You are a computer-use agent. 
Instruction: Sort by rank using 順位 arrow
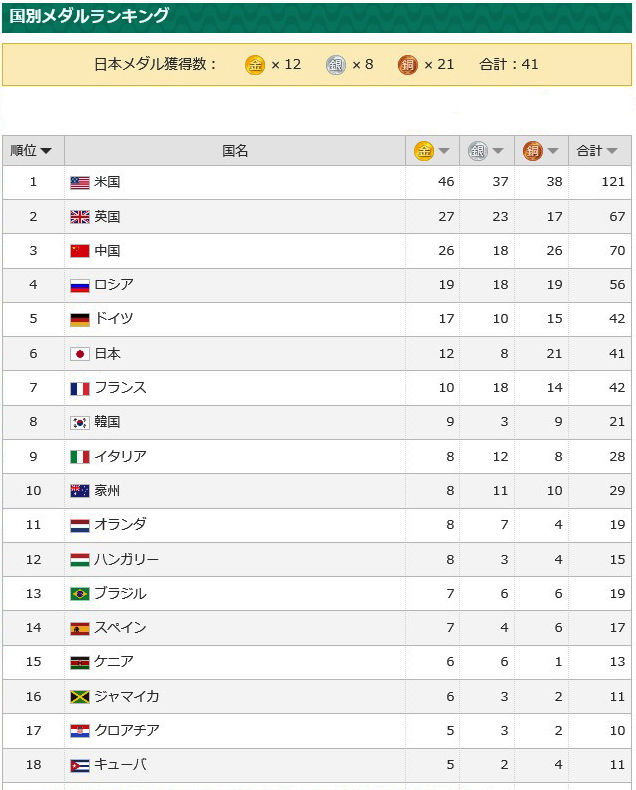(46, 151)
